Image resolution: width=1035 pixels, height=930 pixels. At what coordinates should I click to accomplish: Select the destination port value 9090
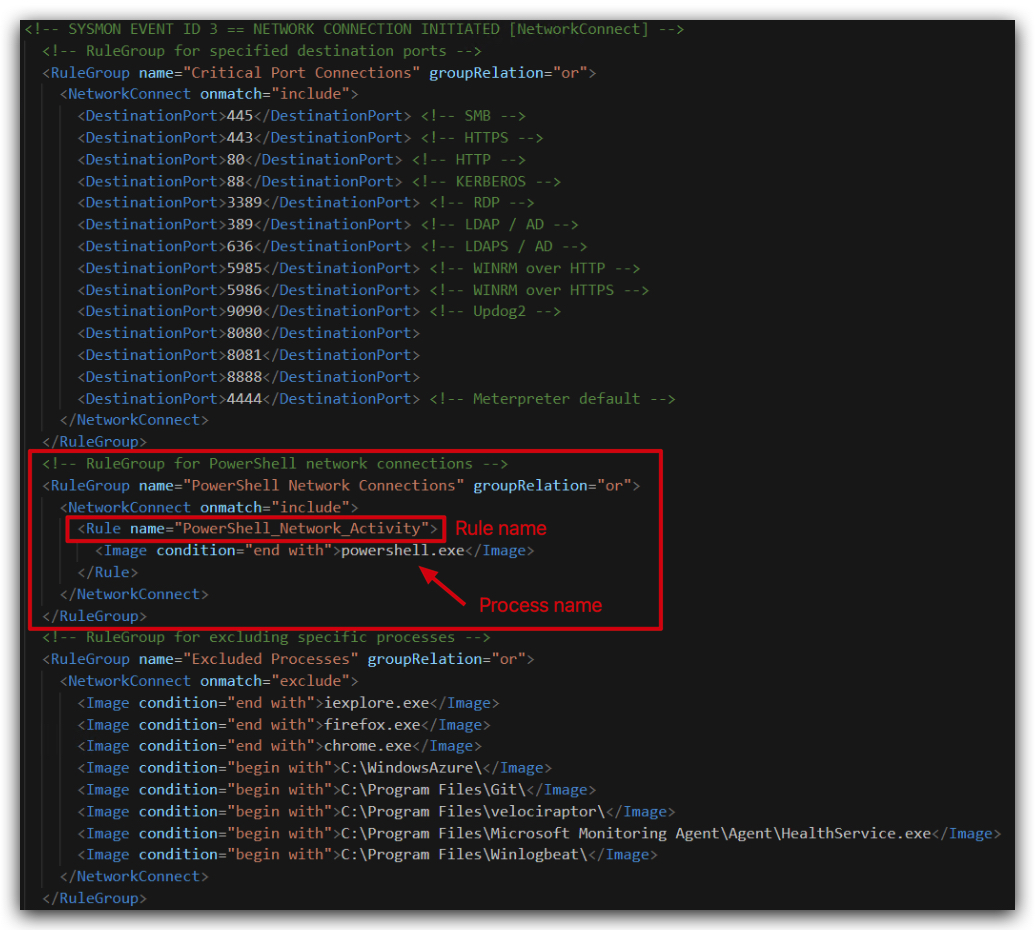[244, 311]
